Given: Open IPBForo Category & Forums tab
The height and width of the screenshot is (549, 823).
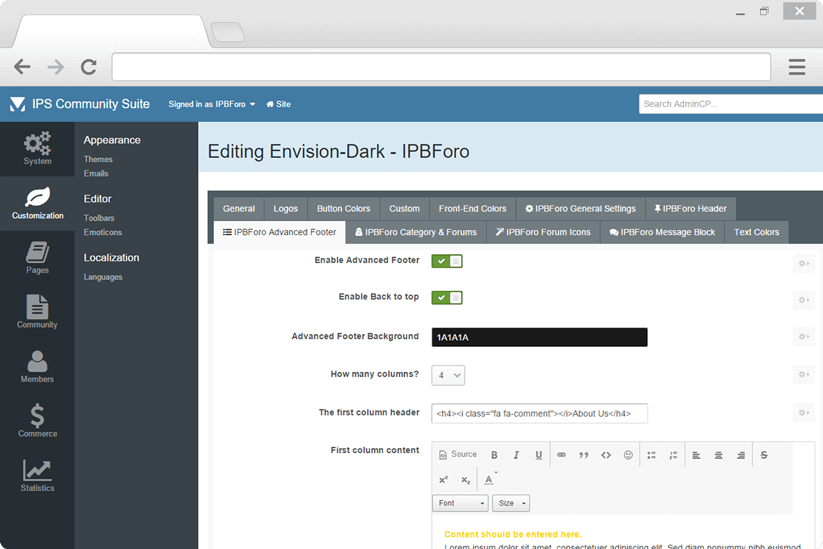Looking at the screenshot, I should click(416, 233).
